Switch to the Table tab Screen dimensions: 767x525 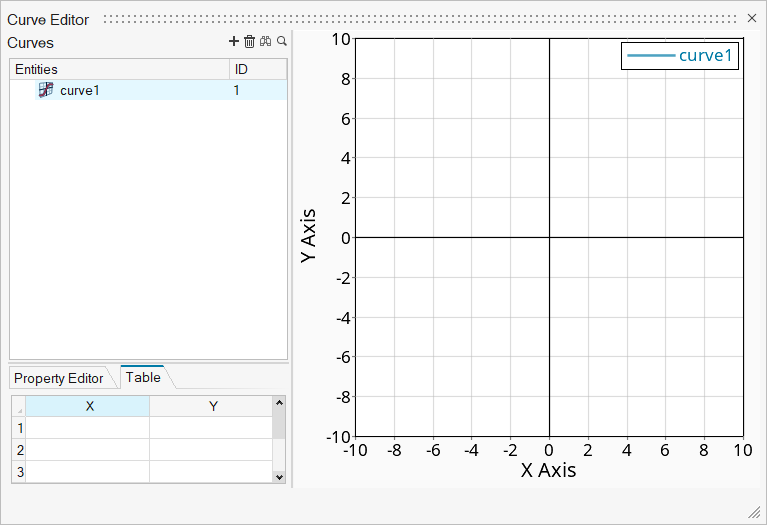point(143,377)
